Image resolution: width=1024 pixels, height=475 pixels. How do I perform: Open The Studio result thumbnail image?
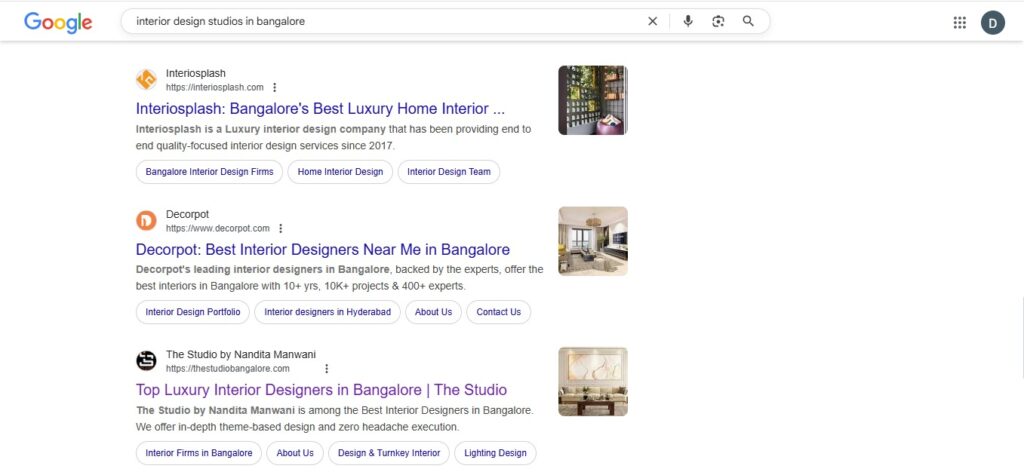click(593, 382)
